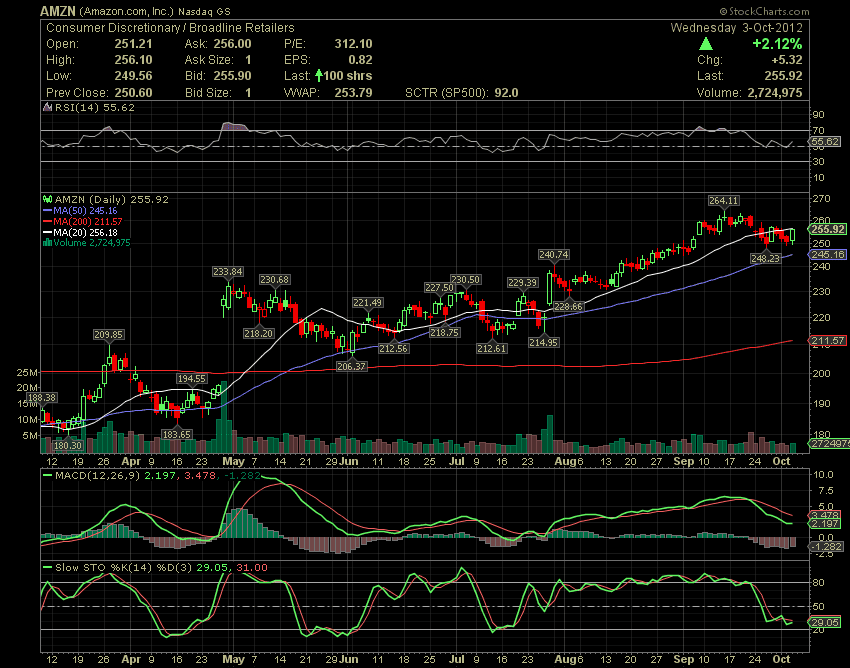Select the Open value 251.21
The height and width of the screenshot is (668, 850).
(x=133, y=44)
